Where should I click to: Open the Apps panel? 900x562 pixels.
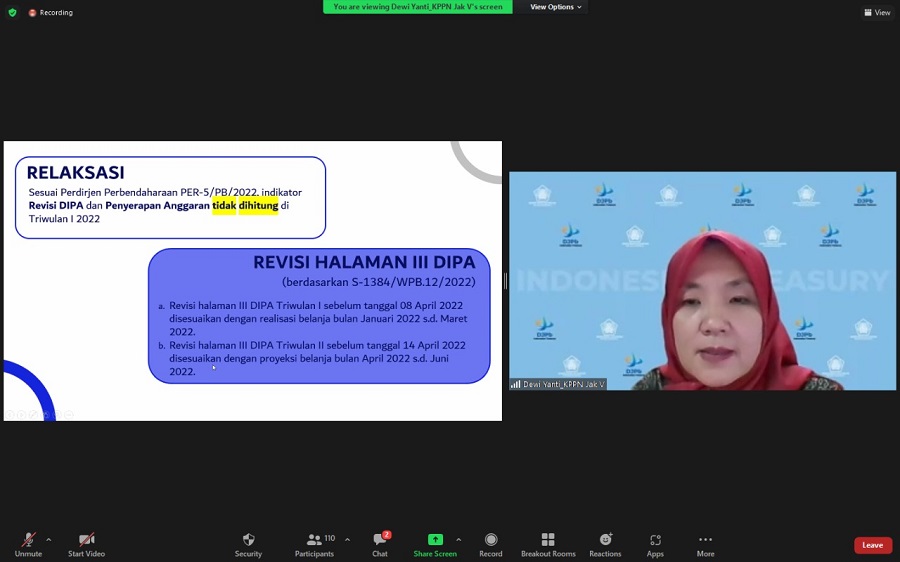point(655,544)
